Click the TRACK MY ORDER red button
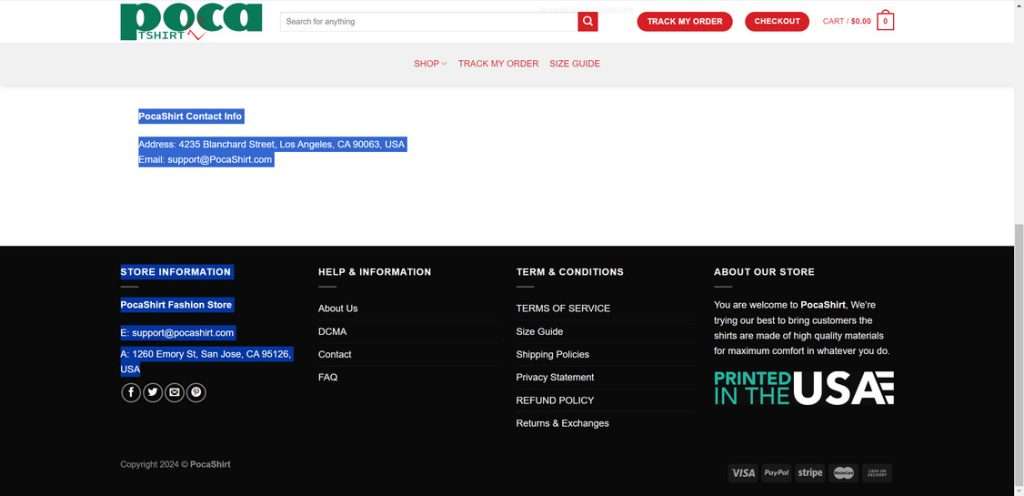 (x=684, y=22)
